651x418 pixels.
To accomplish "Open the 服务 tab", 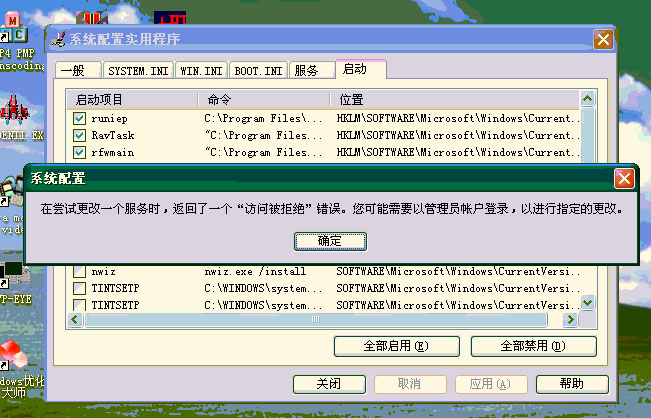I will pos(311,70).
